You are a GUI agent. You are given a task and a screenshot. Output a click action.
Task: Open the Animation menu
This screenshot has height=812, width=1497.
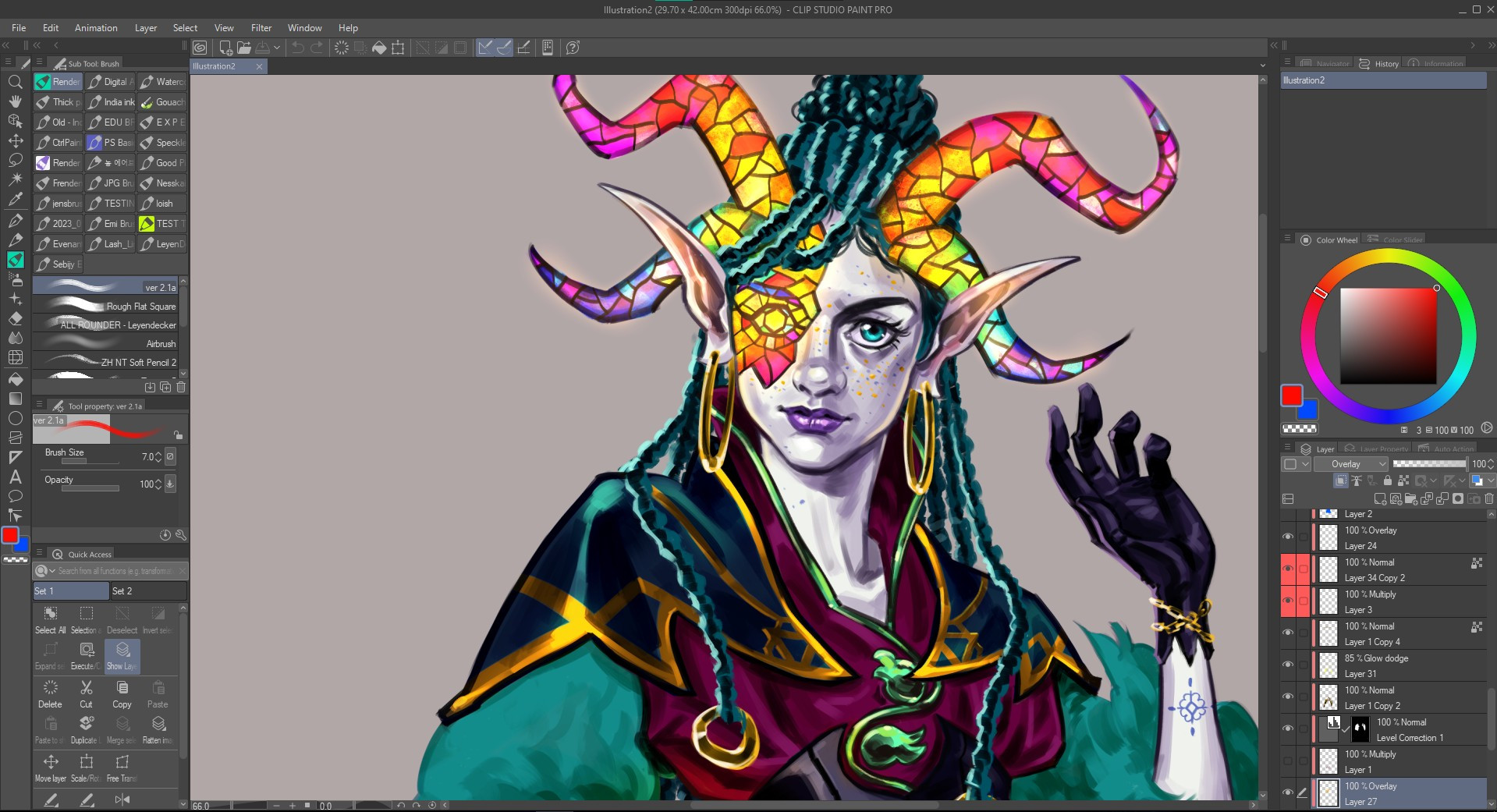pos(96,28)
